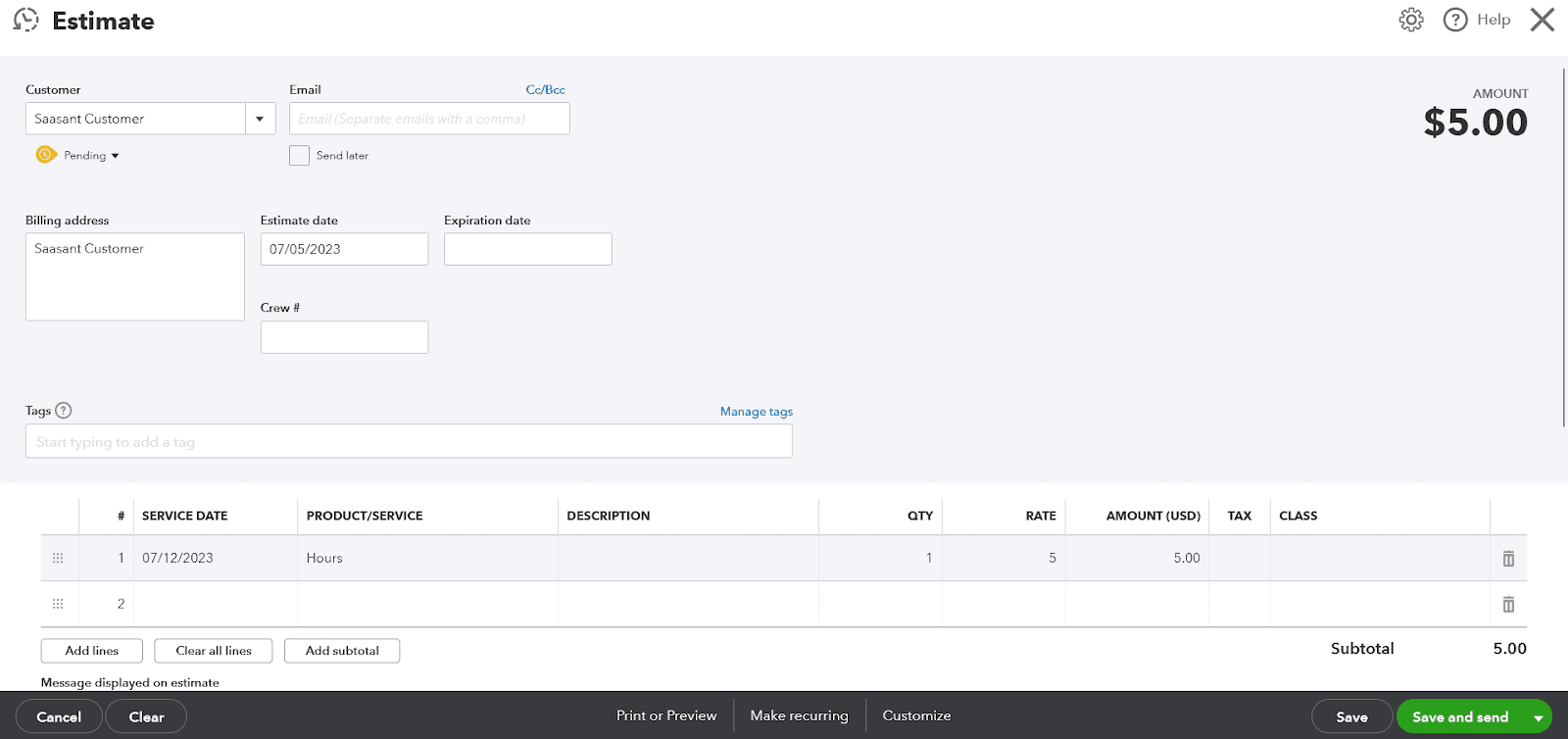This screenshot has height=739, width=1568.
Task: Expand the Save and send options arrow
Action: coord(1538,717)
